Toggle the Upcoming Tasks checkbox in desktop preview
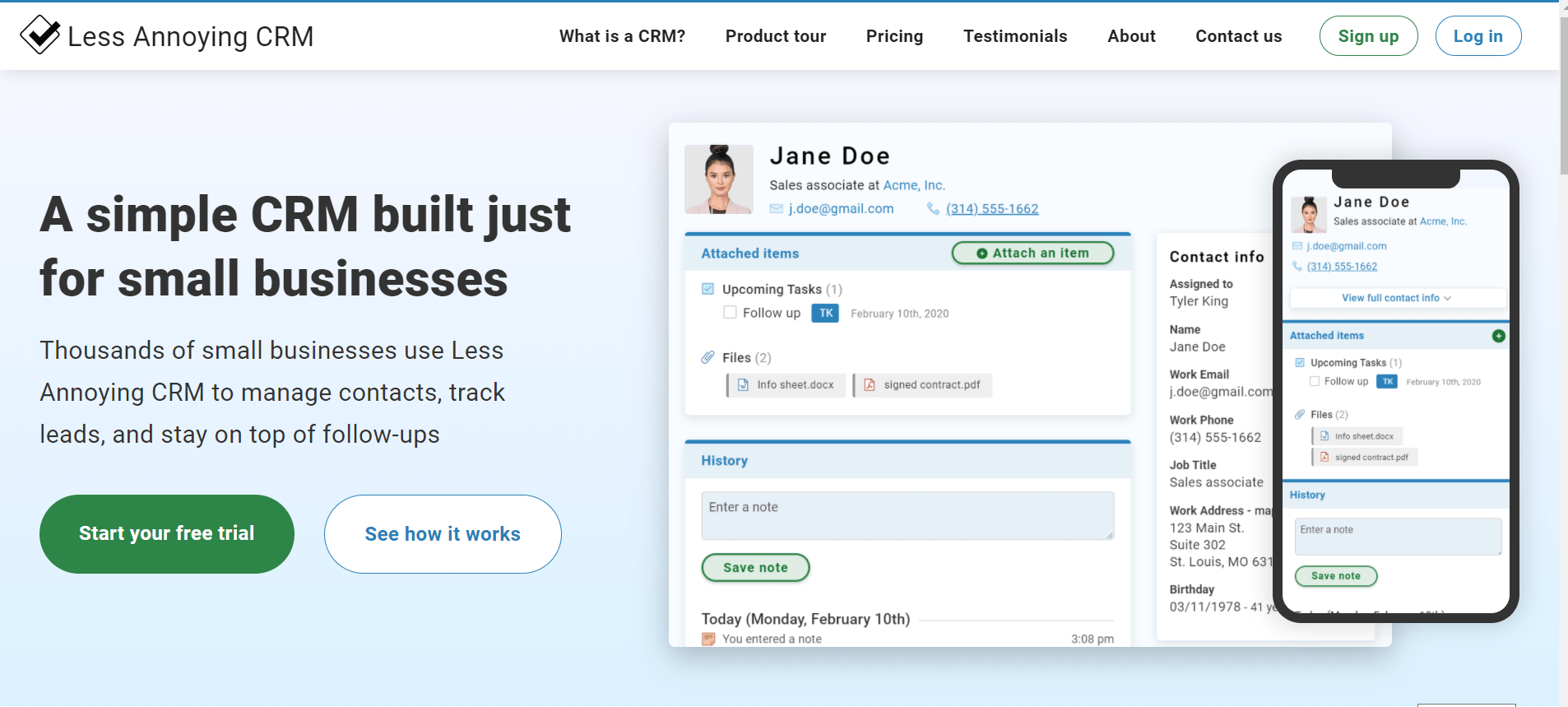 [707, 289]
